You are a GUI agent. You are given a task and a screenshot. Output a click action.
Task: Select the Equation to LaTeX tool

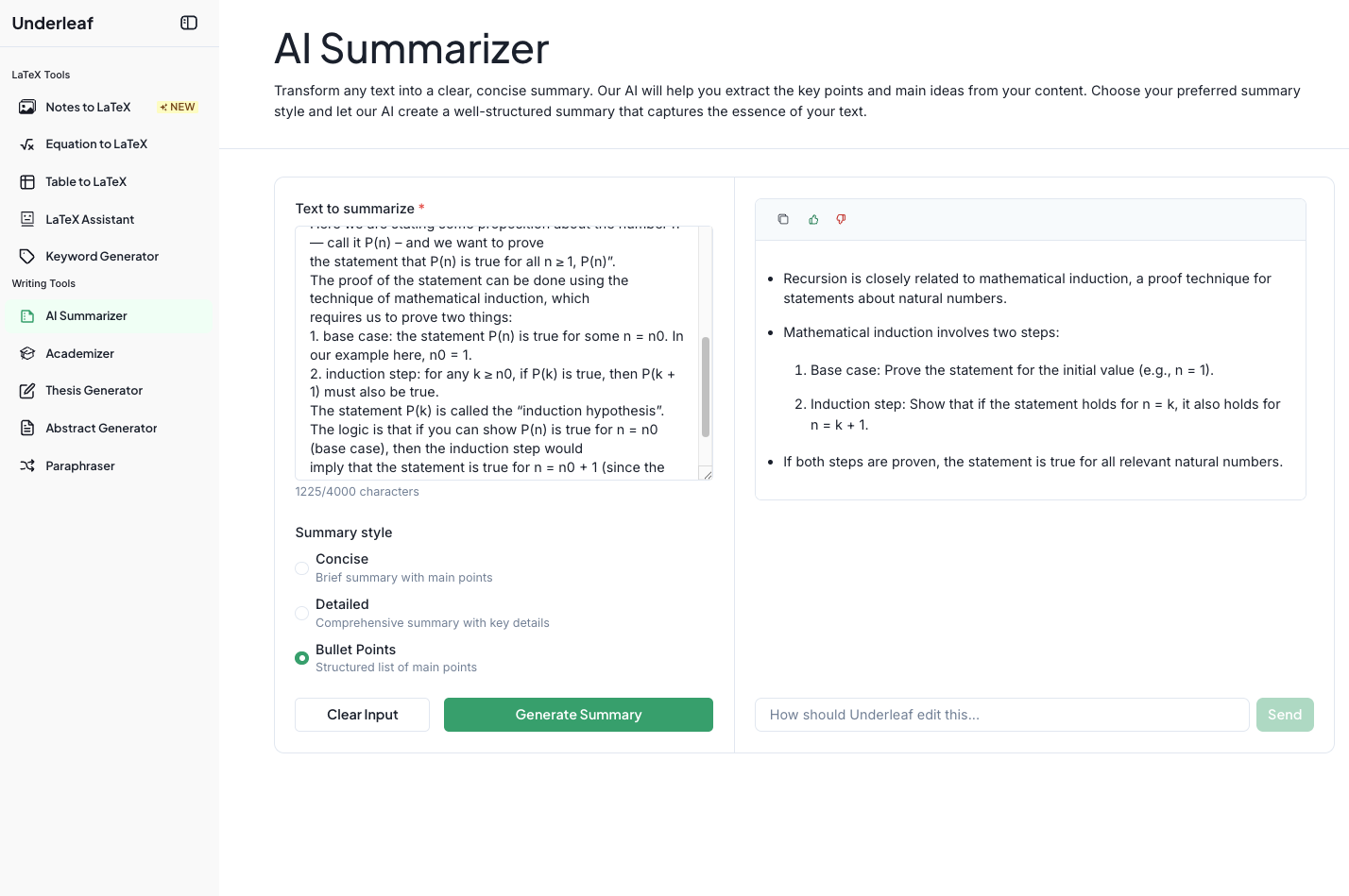click(x=95, y=144)
